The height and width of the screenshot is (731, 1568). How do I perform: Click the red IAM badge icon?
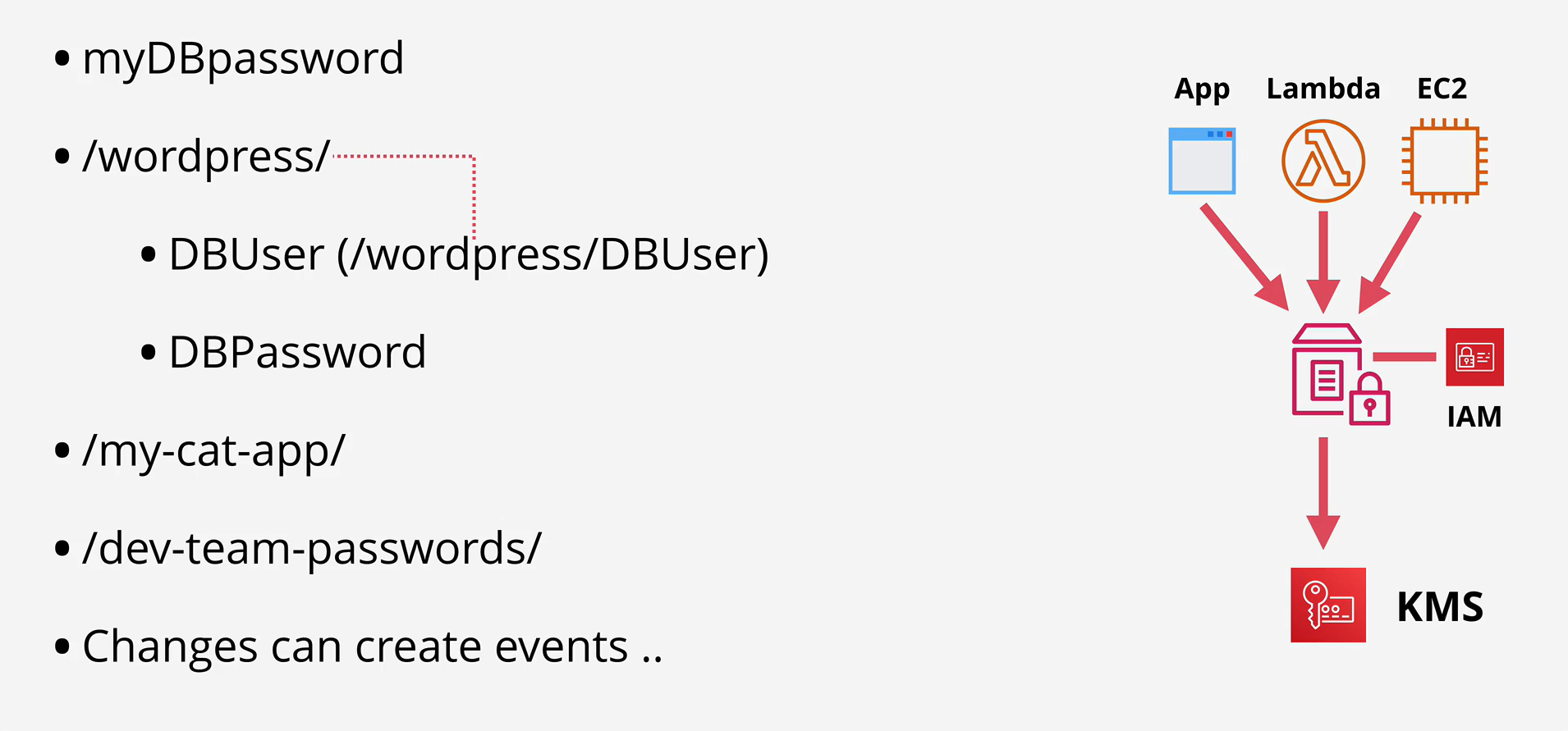[x=1474, y=357]
